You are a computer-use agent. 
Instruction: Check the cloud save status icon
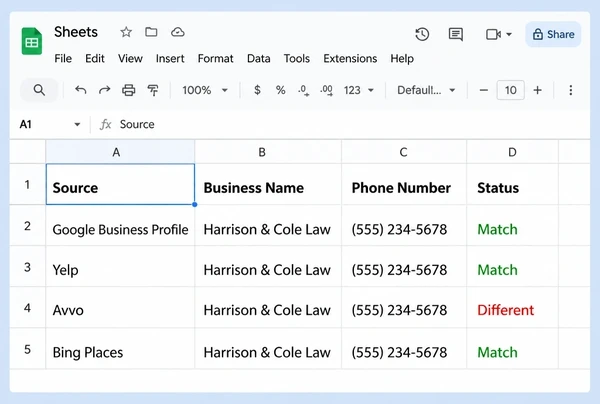(x=178, y=32)
